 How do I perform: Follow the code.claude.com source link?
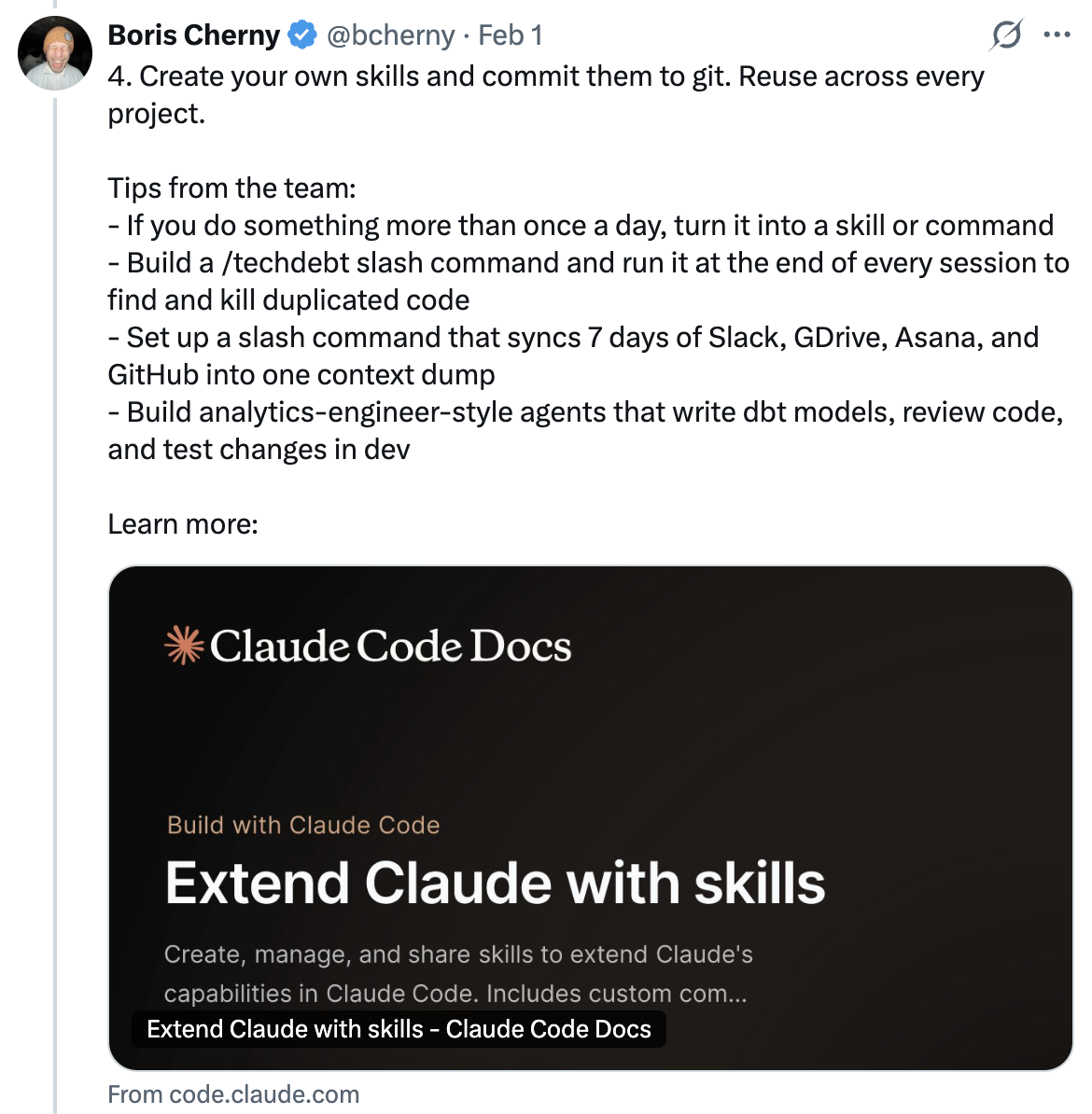coord(232,1093)
